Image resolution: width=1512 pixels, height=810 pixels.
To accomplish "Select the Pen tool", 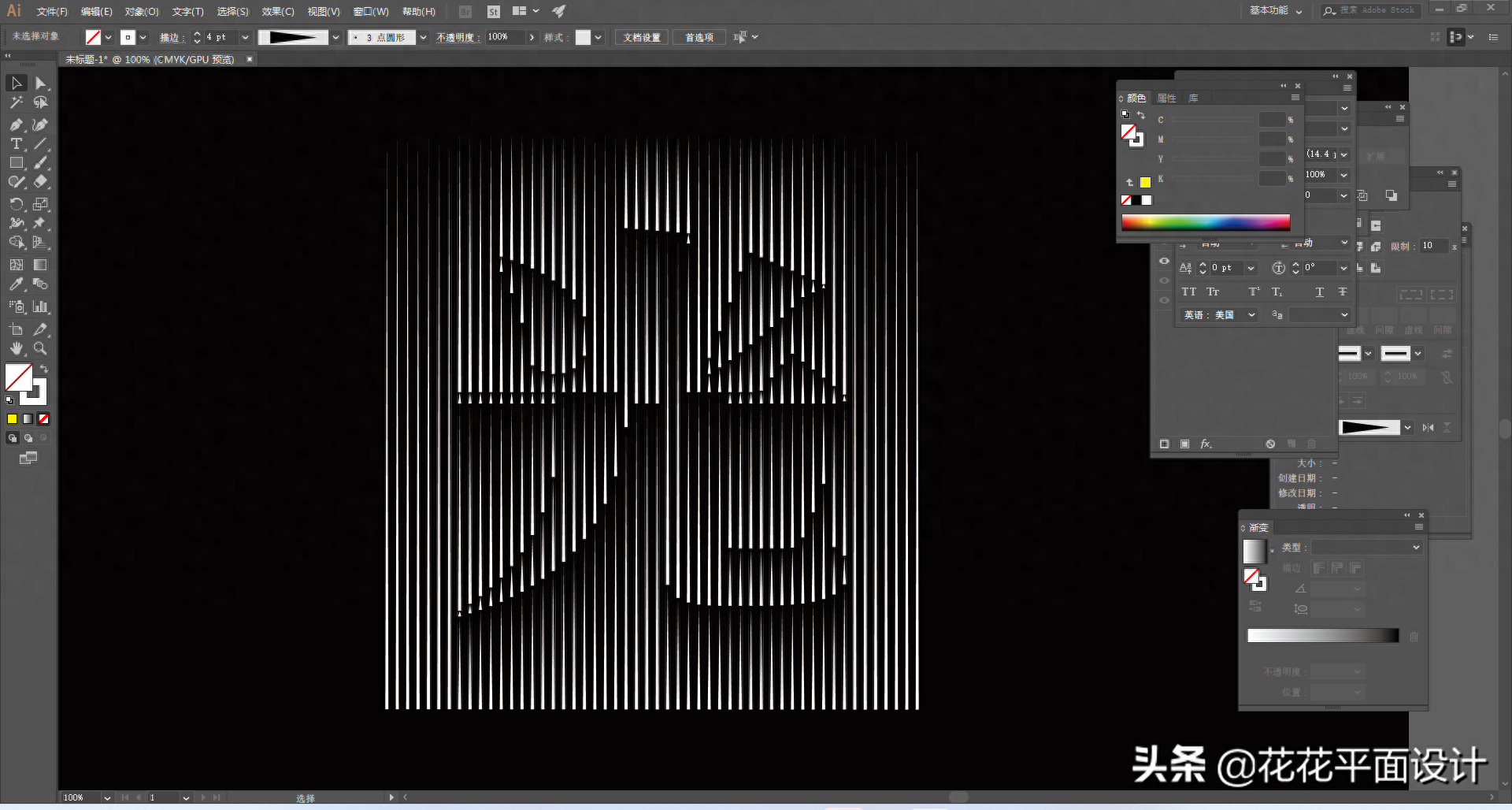I will (16, 124).
